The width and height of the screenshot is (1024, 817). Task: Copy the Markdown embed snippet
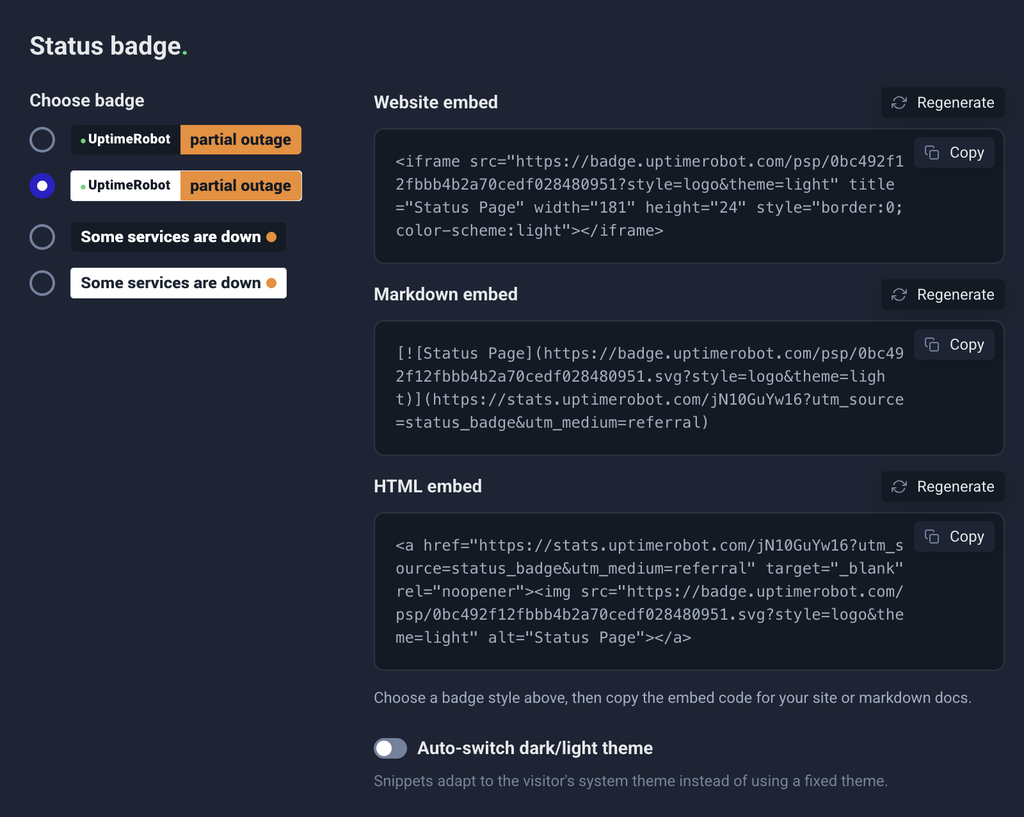click(x=954, y=344)
